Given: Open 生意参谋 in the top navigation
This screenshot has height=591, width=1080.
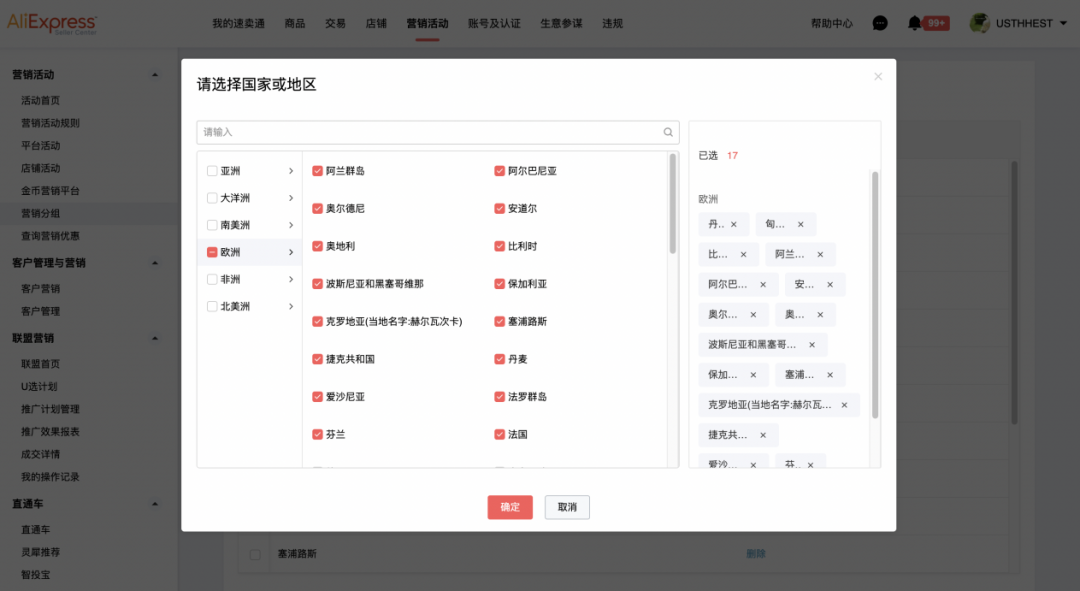Looking at the screenshot, I should (x=561, y=23).
